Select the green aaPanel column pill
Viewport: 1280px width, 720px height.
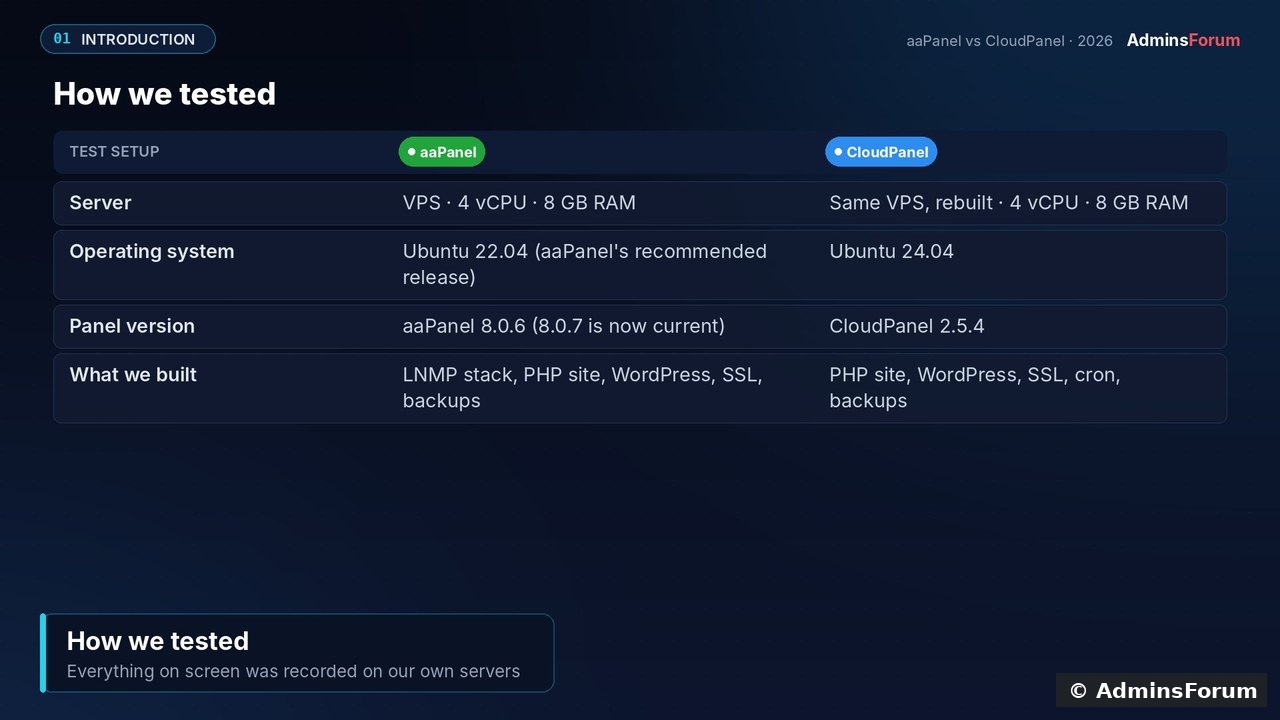point(442,152)
